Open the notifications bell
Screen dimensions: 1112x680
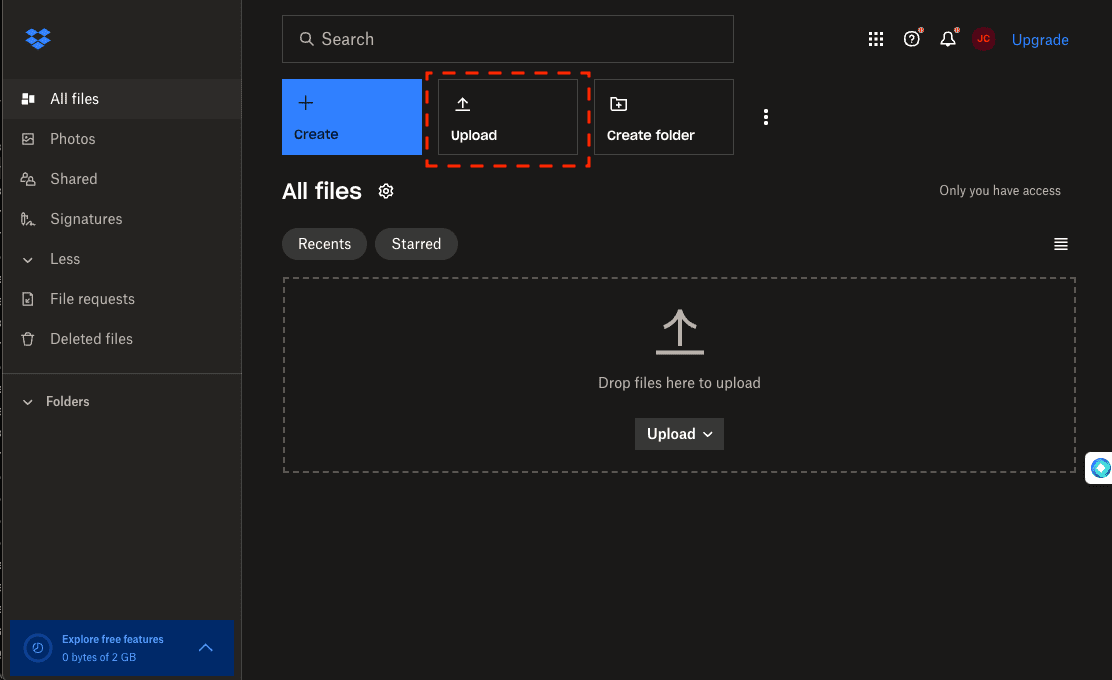[947, 39]
